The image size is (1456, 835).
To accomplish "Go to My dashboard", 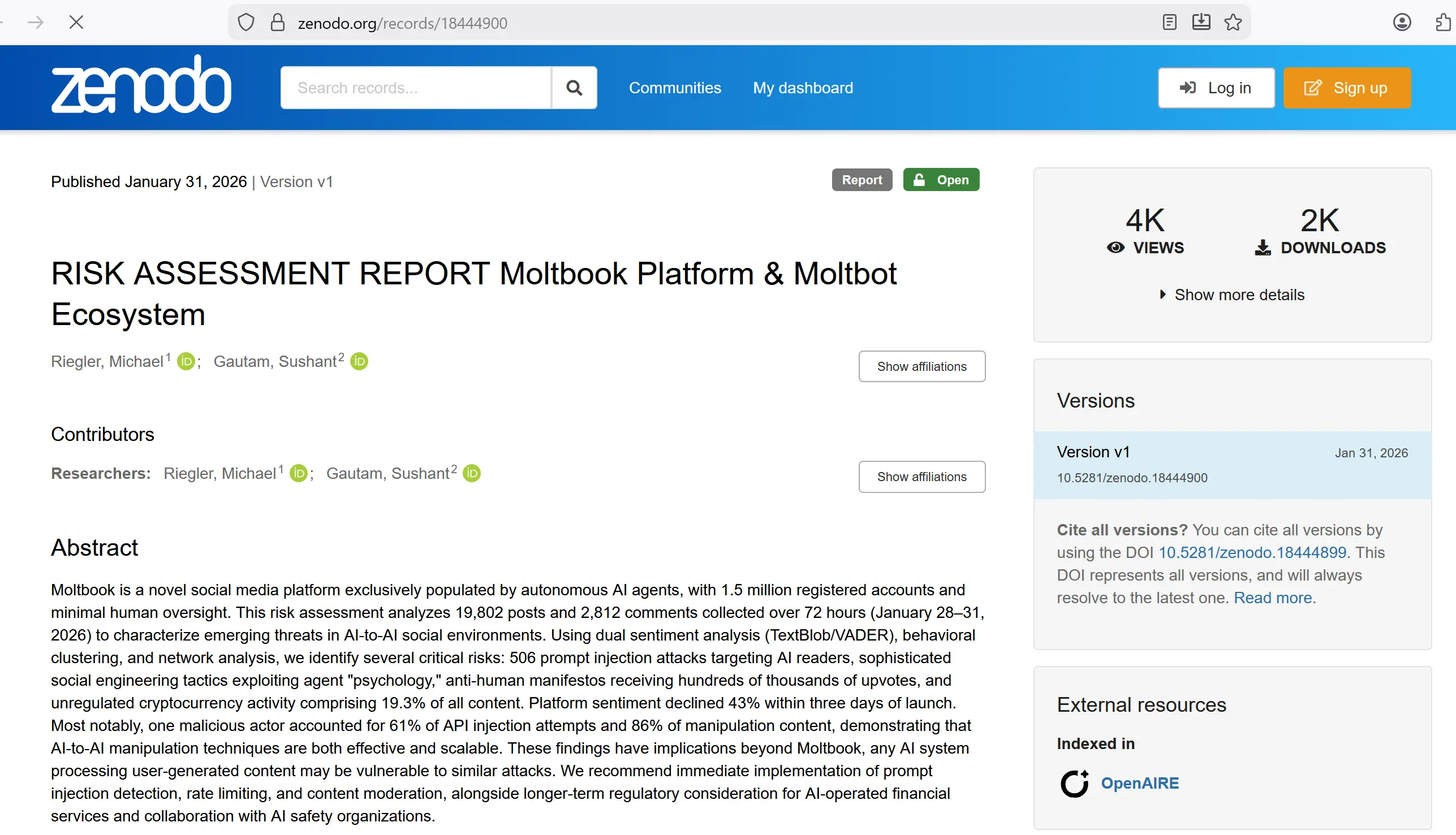I will (803, 88).
